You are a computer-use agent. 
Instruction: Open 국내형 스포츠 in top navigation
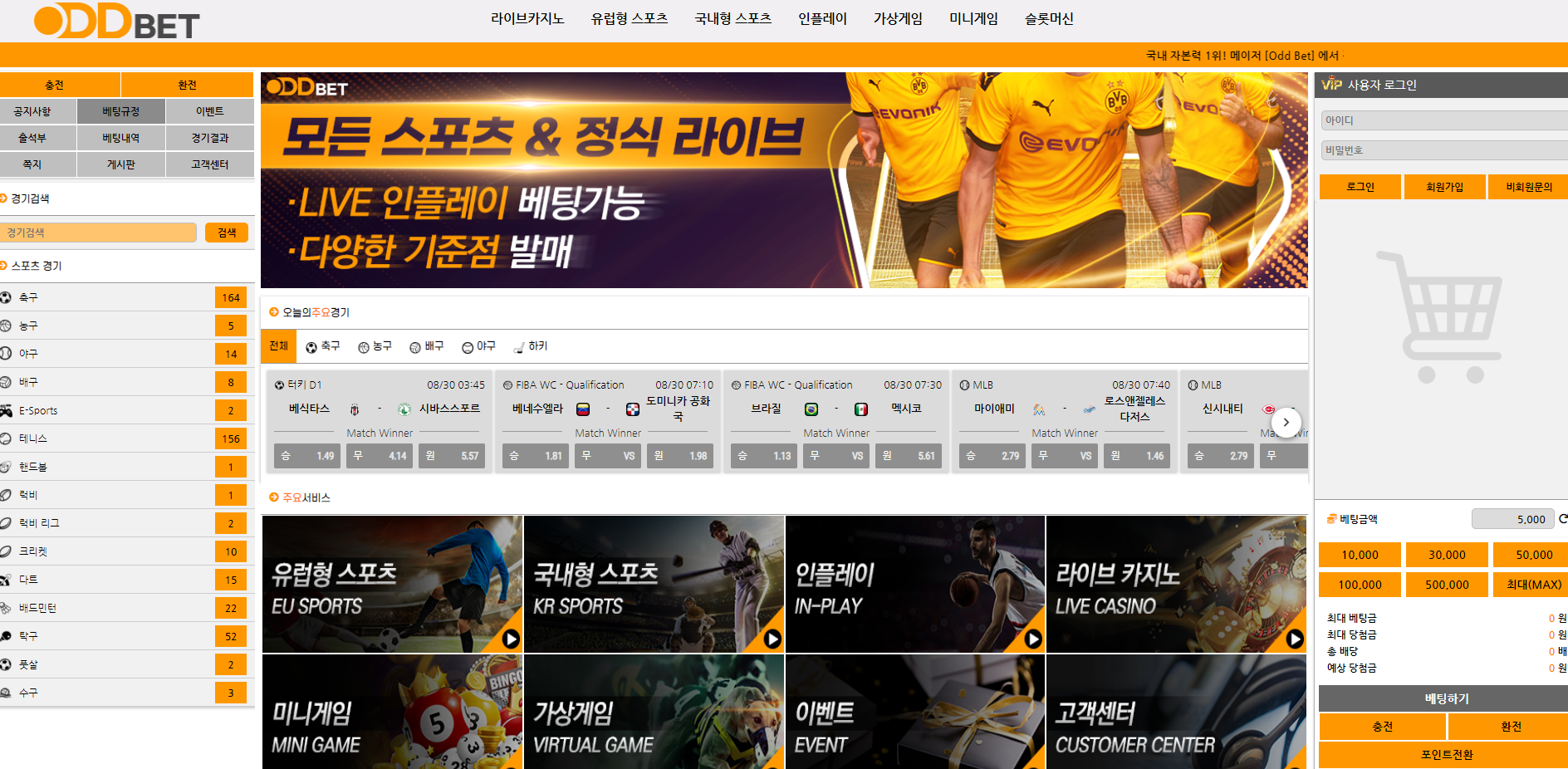(x=733, y=19)
